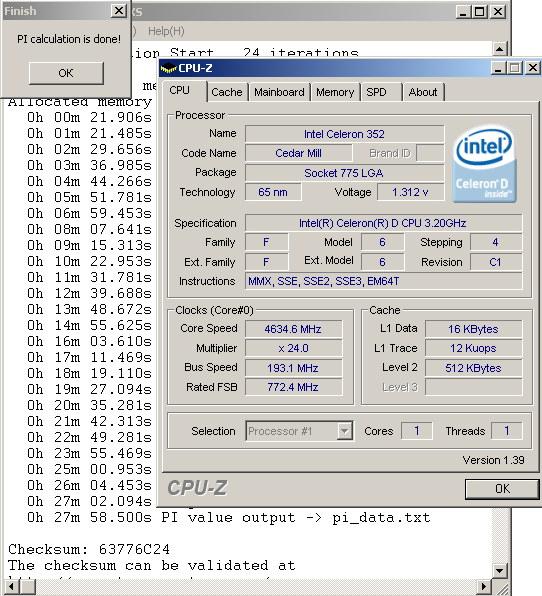Select the Memory tab in CPU-Z
The image size is (542, 596).
tap(335, 92)
